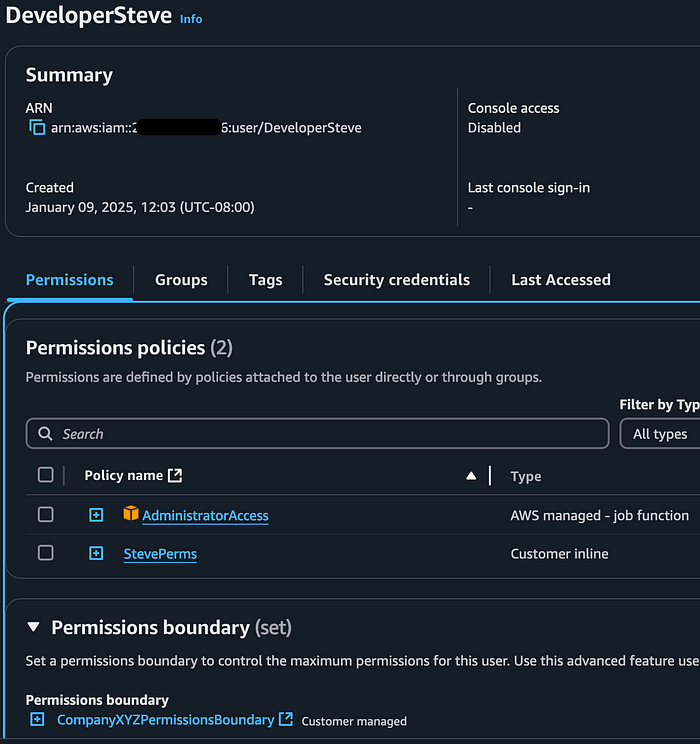
Task: Collapse the Permissions boundary section
Action: tap(33, 627)
